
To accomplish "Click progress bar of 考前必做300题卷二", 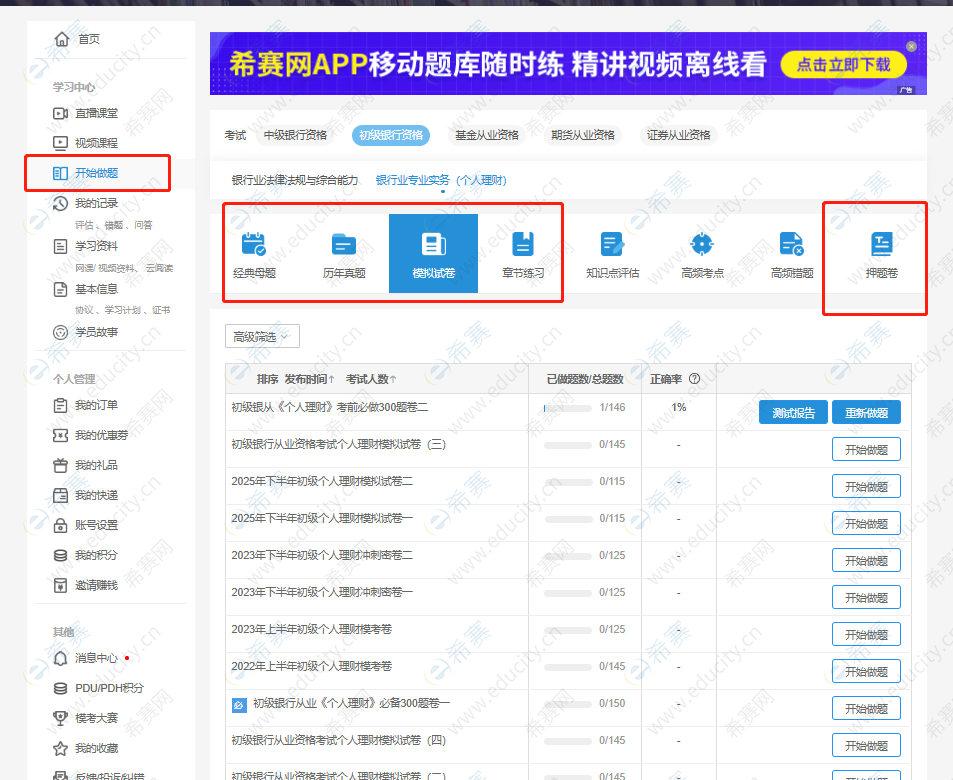I will click(567, 408).
